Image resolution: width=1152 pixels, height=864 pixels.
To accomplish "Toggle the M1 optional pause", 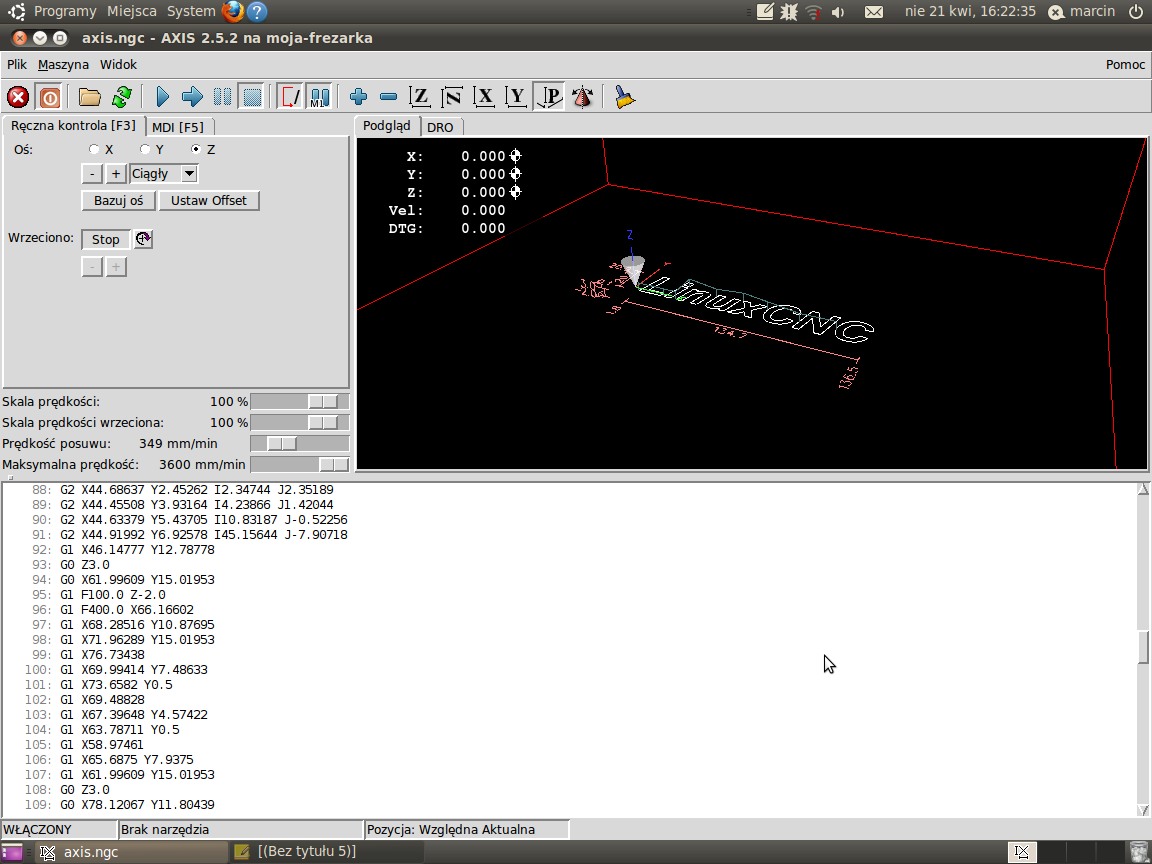I will [319, 97].
